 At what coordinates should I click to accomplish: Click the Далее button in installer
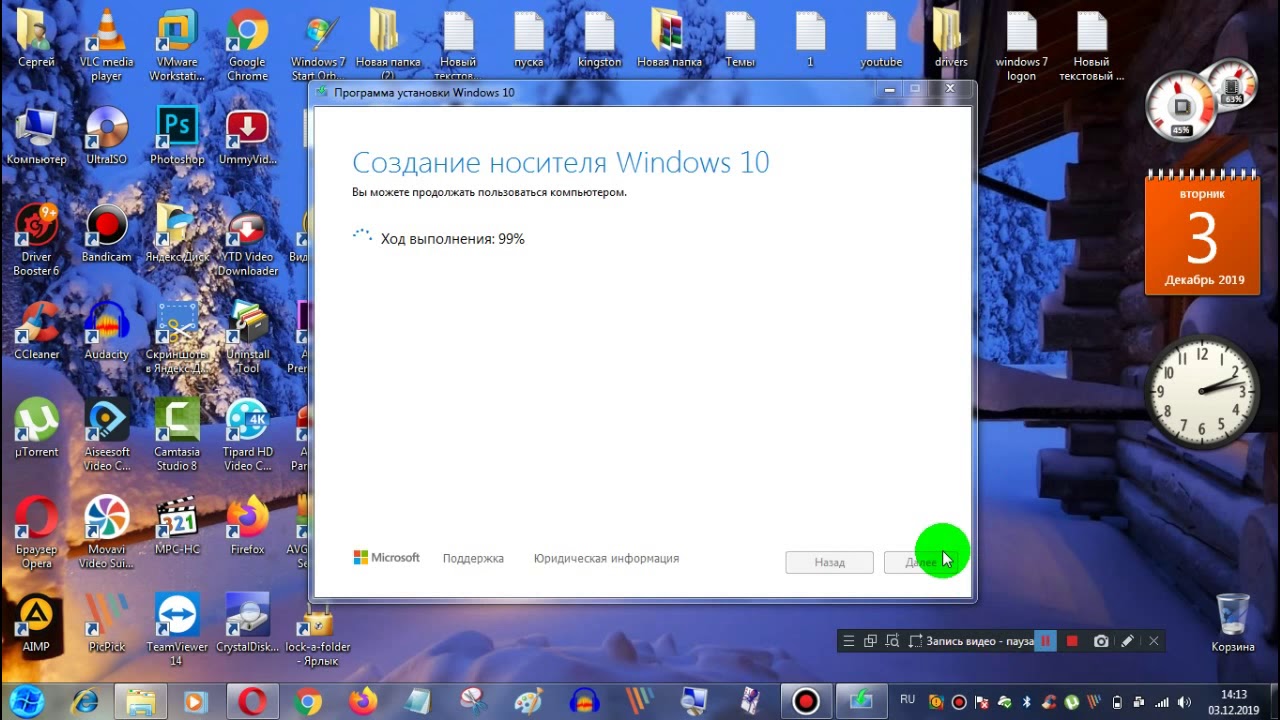pos(921,562)
